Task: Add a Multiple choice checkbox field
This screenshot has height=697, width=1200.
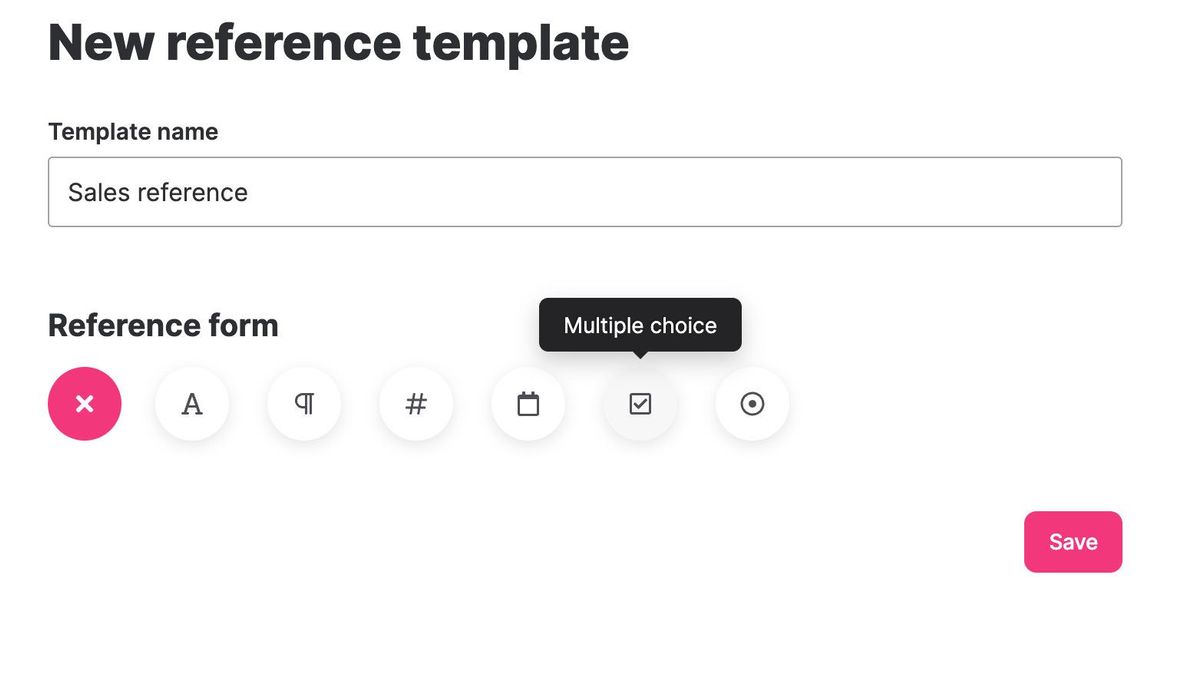Action: 640,404
